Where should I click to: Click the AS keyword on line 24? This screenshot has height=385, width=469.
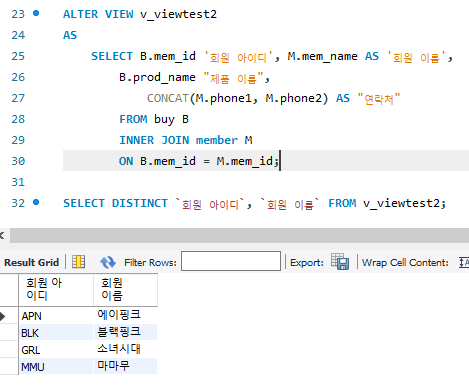pos(70,35)
